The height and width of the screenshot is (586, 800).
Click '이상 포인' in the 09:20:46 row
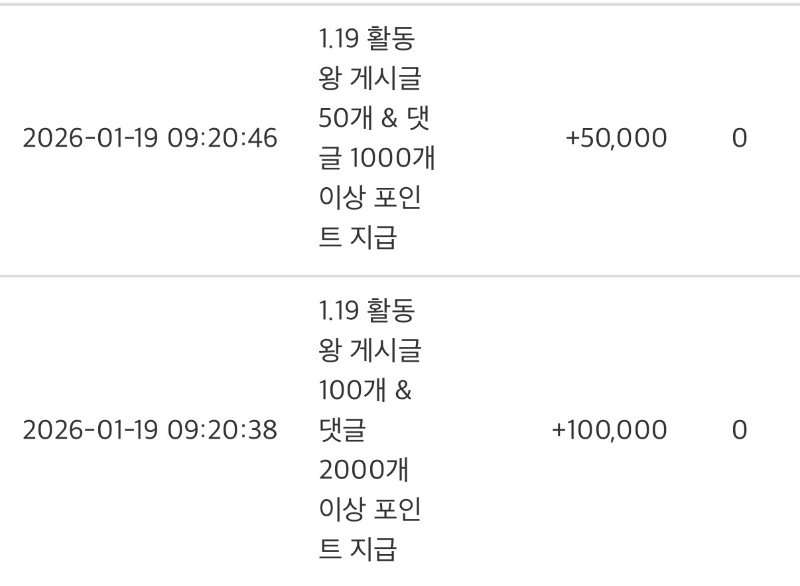tap(369, 198)
